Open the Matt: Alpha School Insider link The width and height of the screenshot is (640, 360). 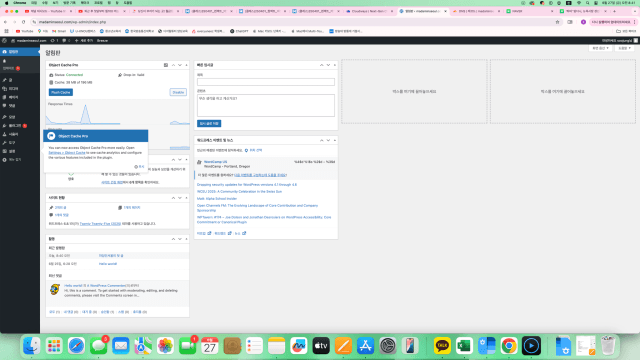[217, 198]
